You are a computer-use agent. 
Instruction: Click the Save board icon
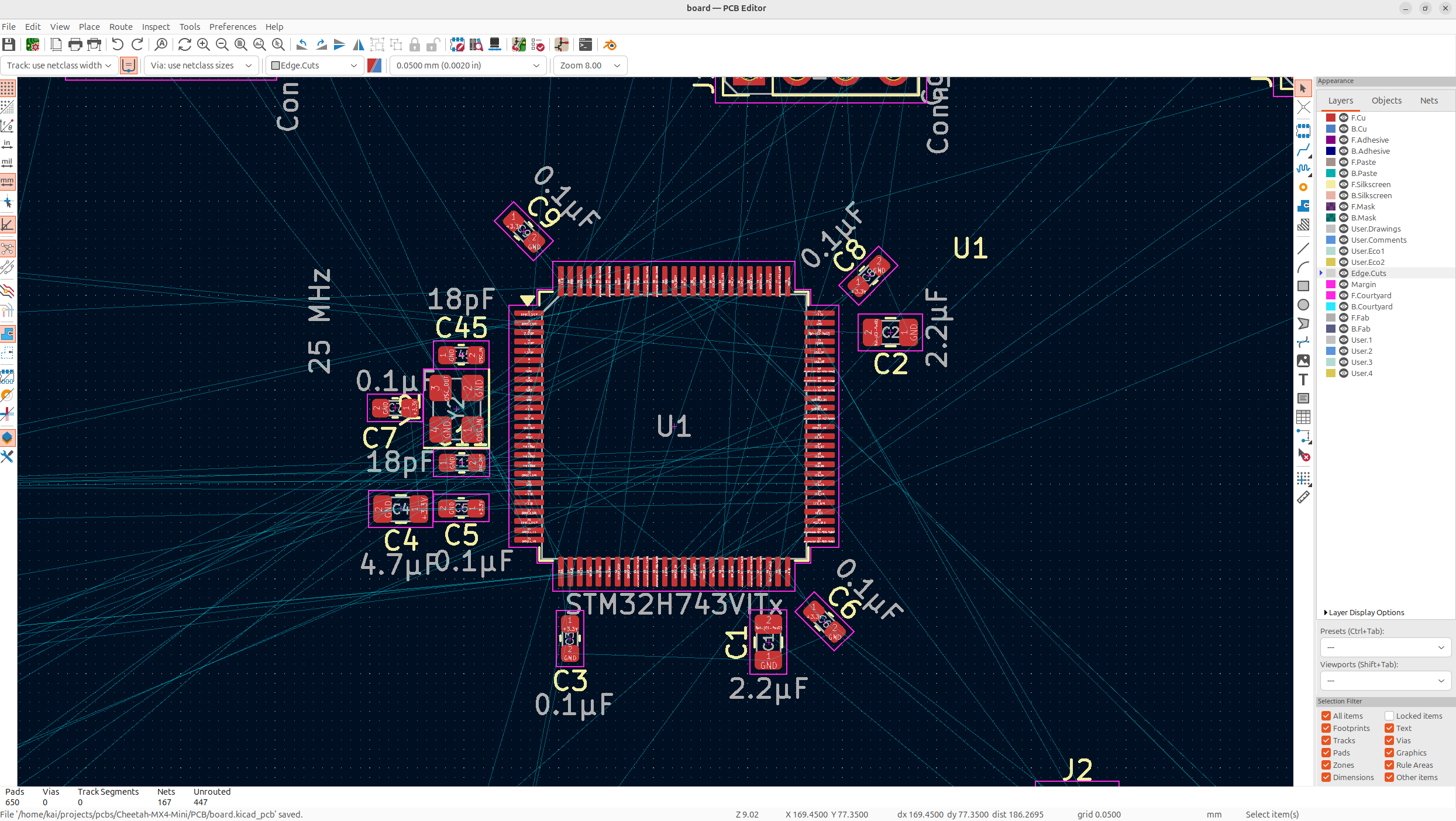pyautogui.click(x=9, y=45)
